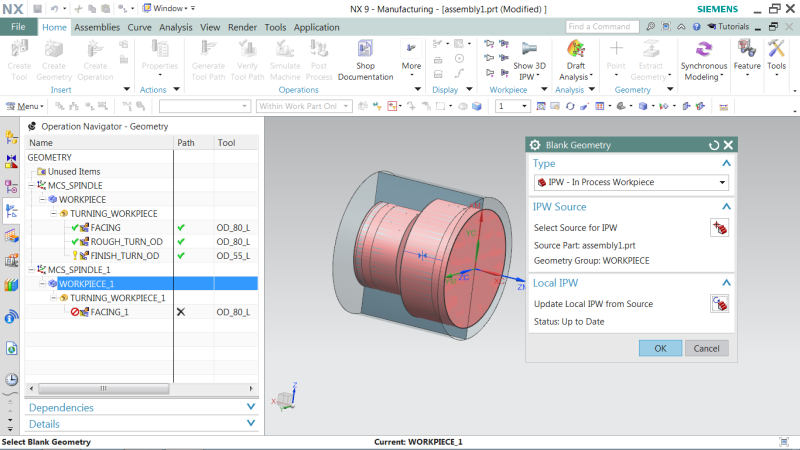Click the Undo icon in title bar
Screen dimensions: 800x450
point(54,9)
